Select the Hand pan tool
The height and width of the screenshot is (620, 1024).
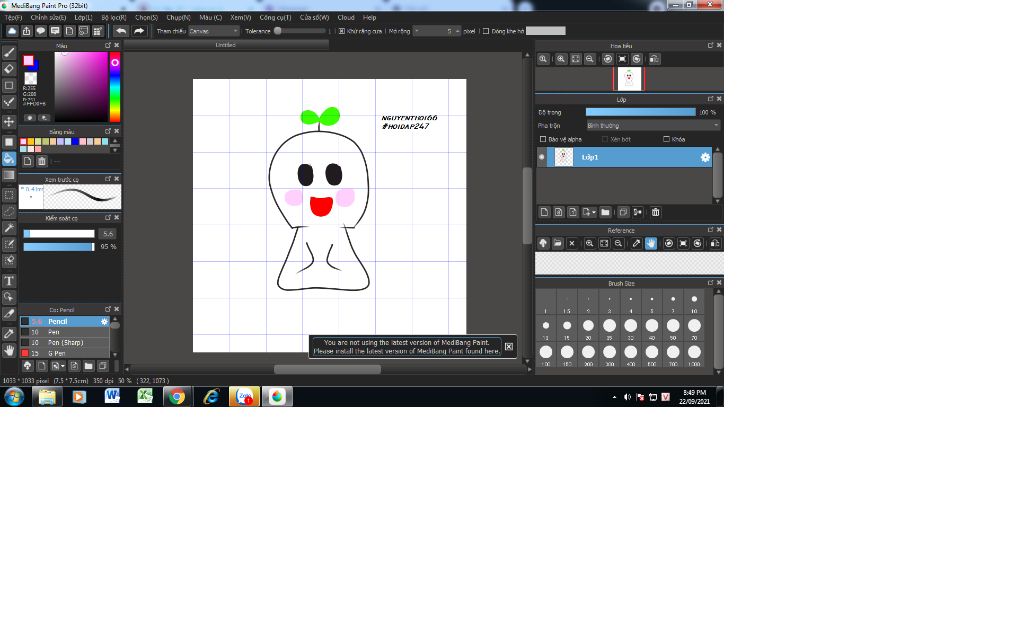(x=9, y=351)
